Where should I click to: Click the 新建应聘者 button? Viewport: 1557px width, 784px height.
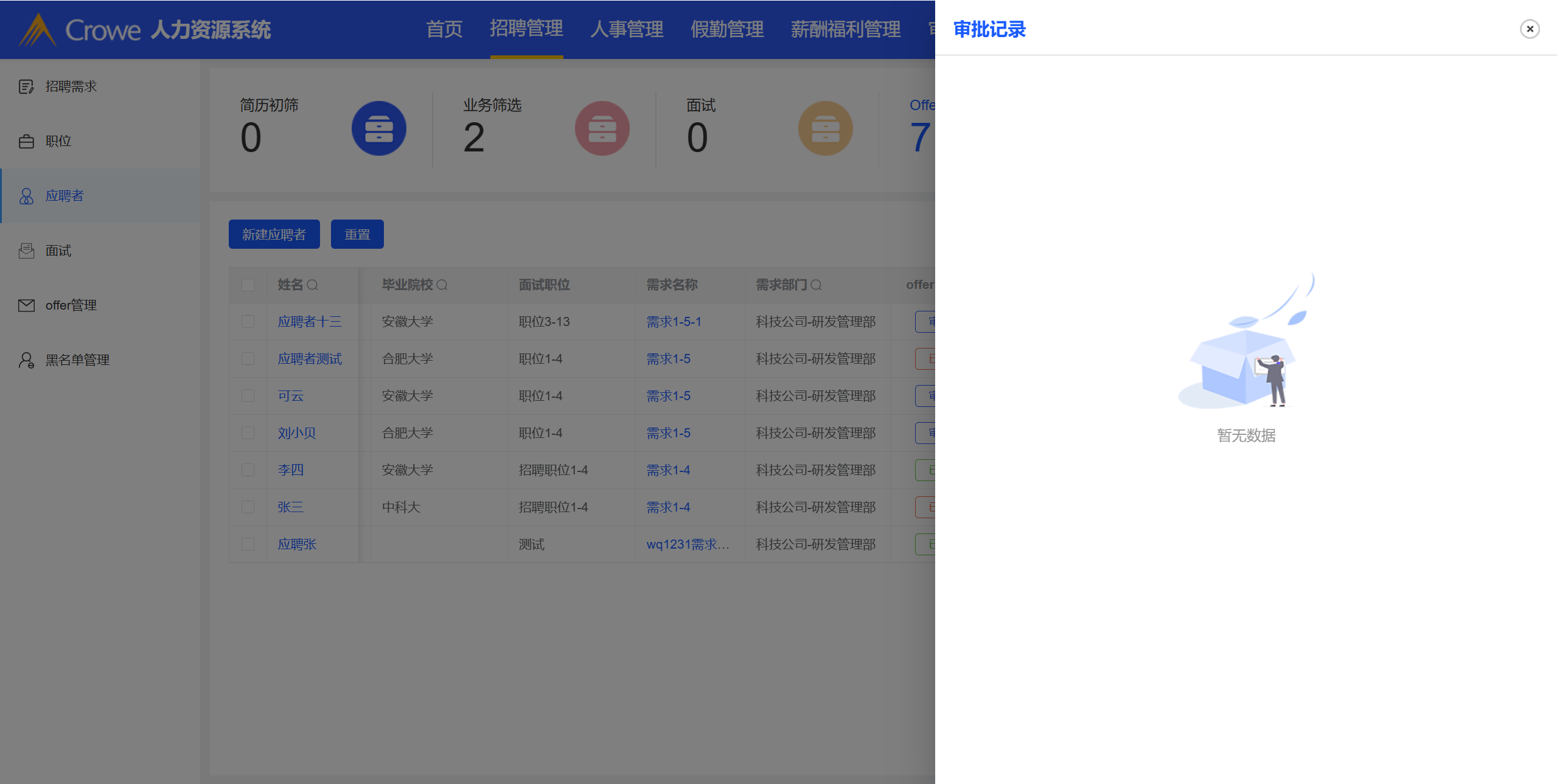click(x=274, y=234)
